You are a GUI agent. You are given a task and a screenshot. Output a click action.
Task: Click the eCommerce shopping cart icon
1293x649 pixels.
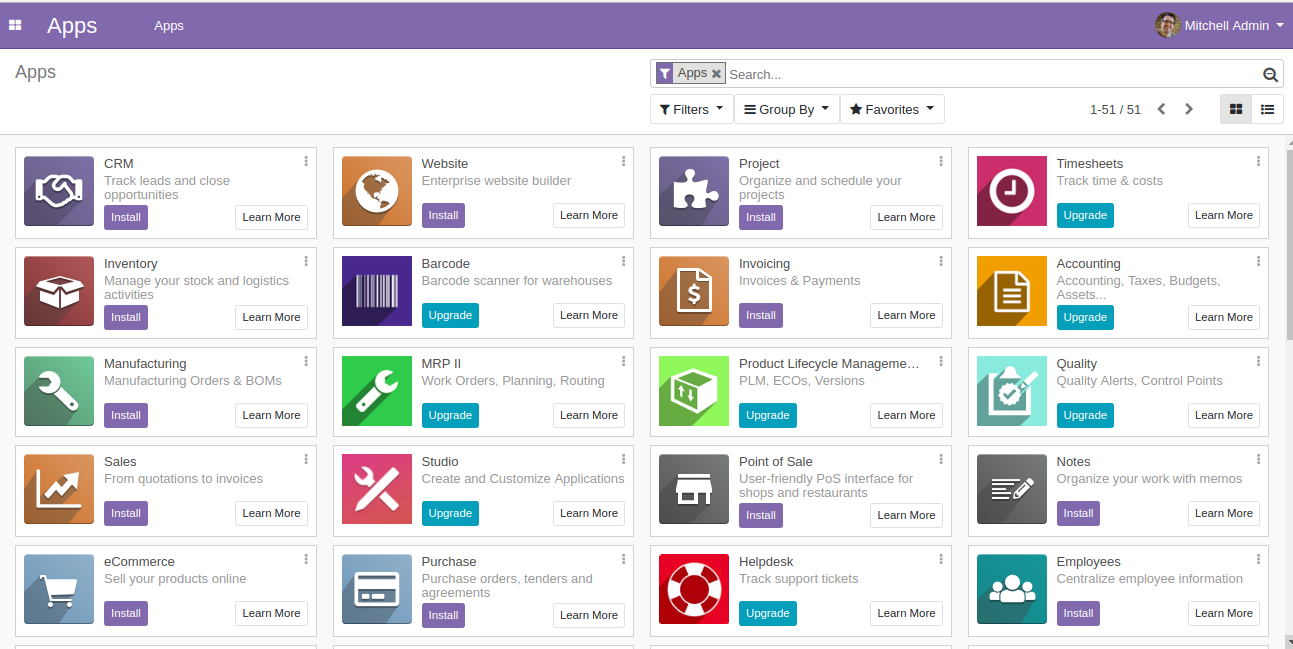[x=58, y=589]
